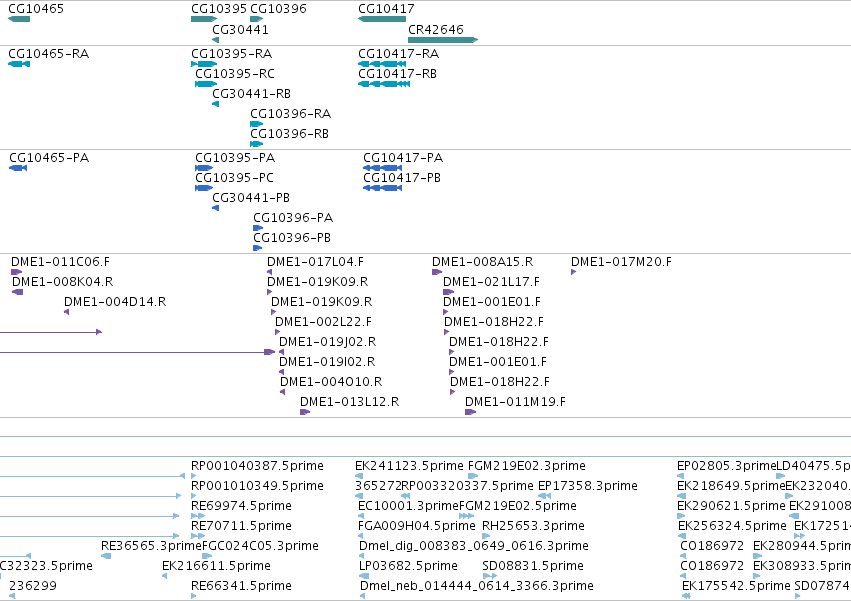Image resolution: width=851 pixels, height=601 pixels.
Task: Click the EP17358.3prime EST label
Action: [x=588, y=486]
